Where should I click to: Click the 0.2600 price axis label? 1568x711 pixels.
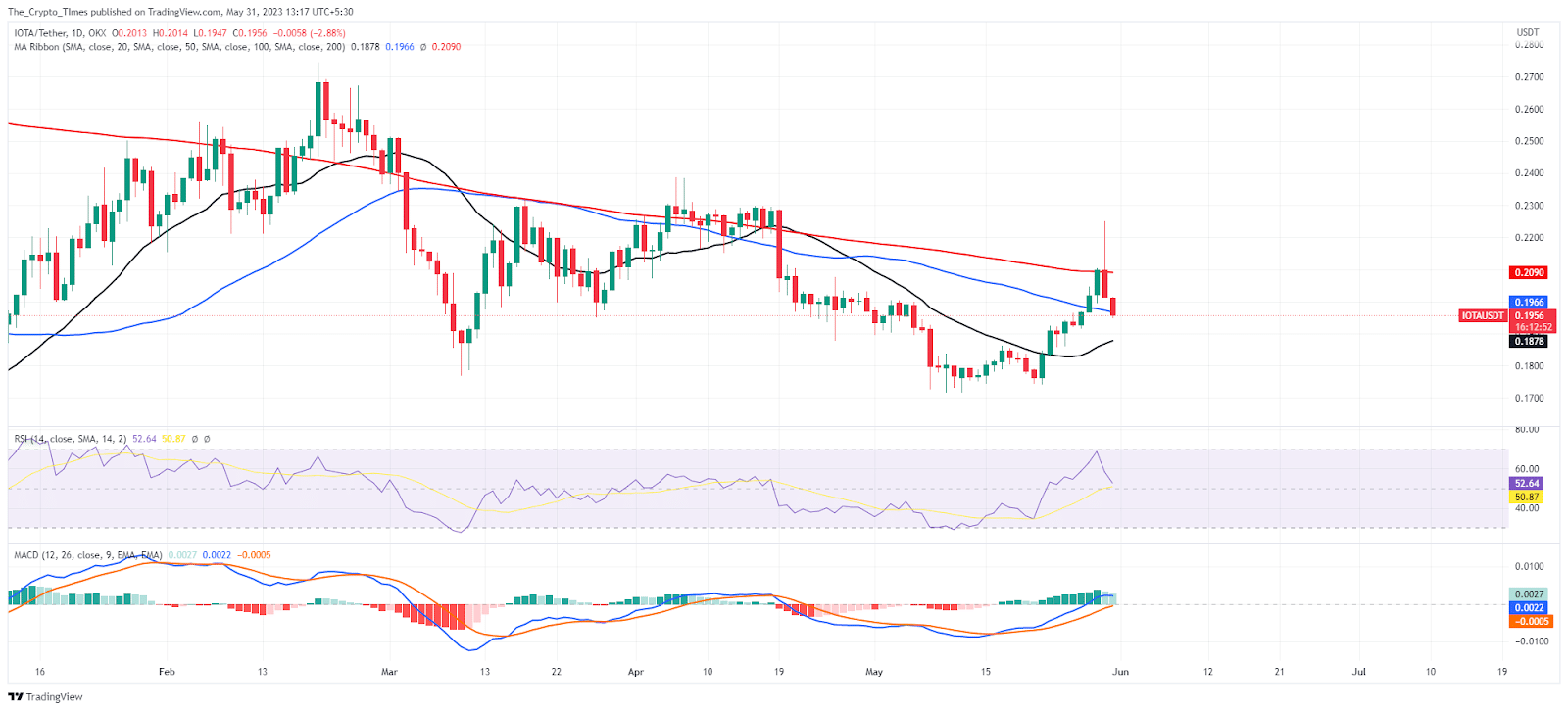click(1530, 110)
